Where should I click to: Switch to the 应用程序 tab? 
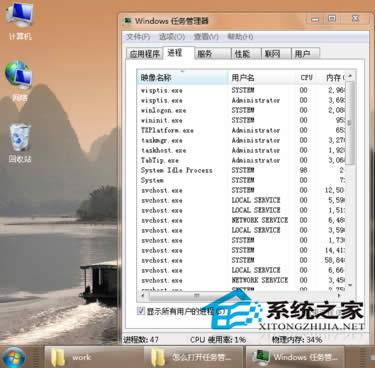coord(145,54)
